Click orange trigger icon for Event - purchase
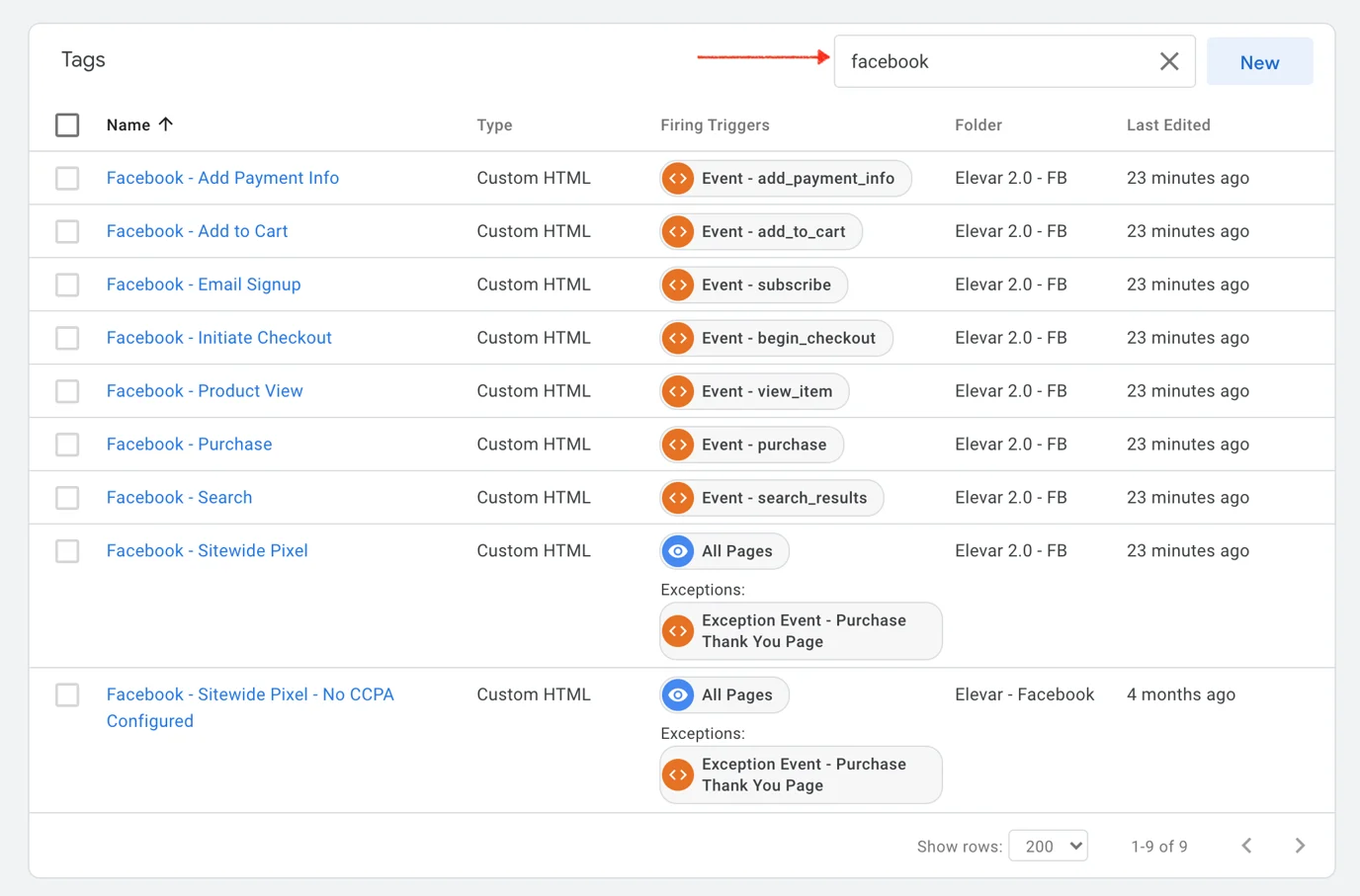Screen dimensions: 1360x896 678,445
